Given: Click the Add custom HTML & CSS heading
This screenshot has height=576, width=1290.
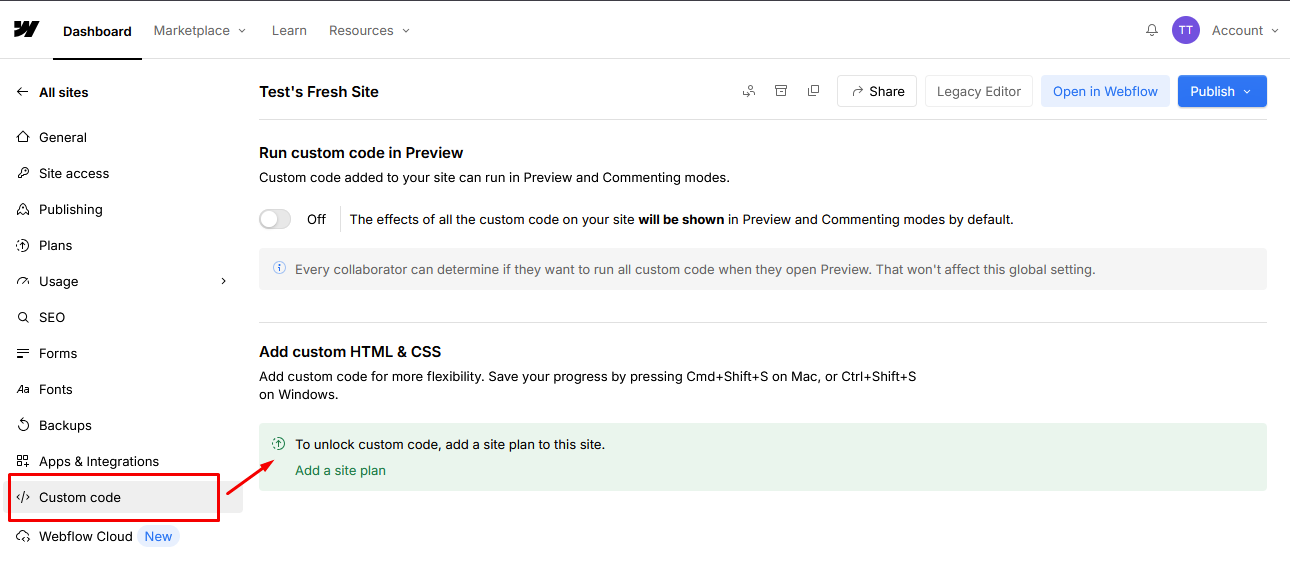Looking at the screenshot, I should pyautogui.click(x=350, y=352).
